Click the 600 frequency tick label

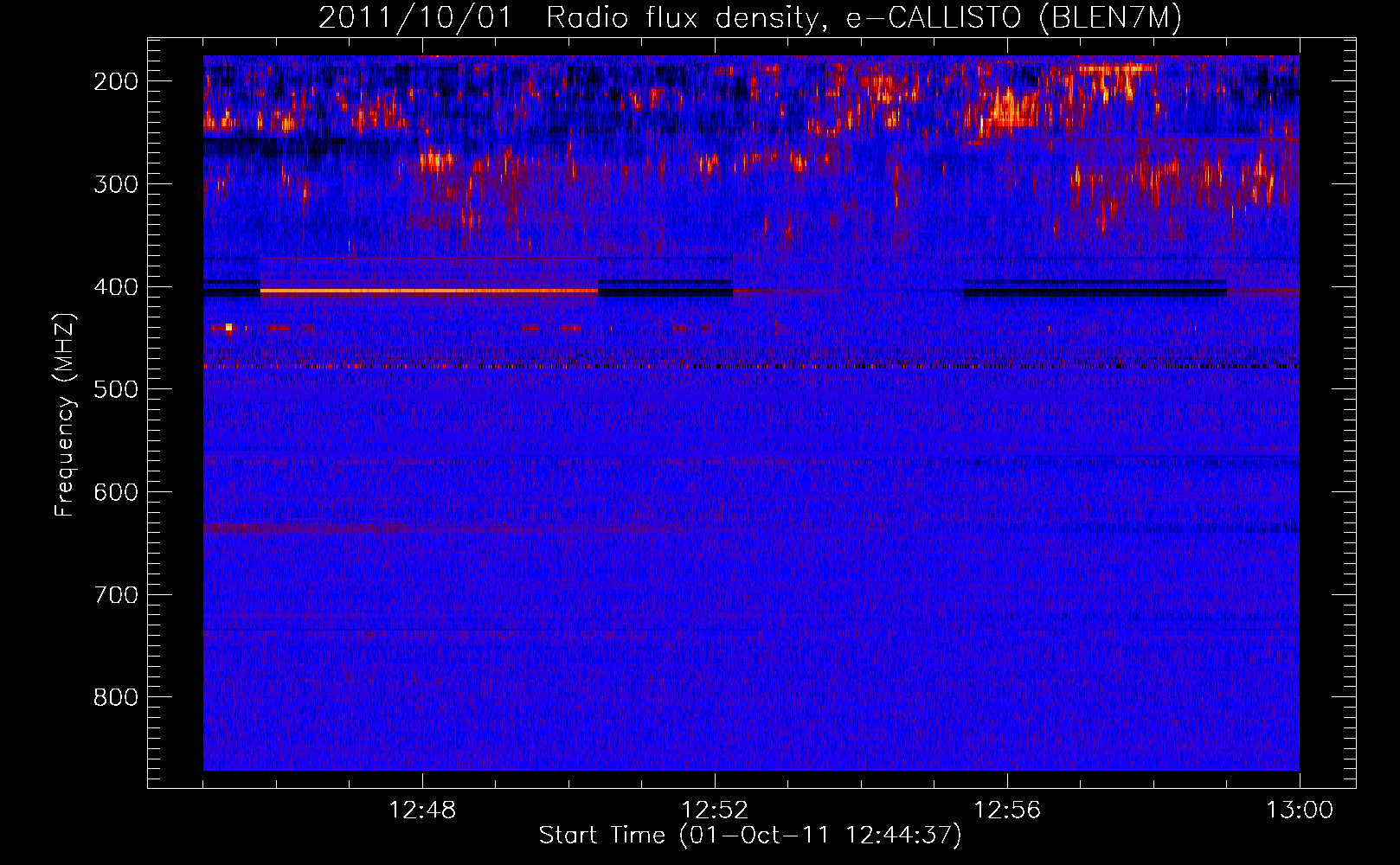[115, 492]
